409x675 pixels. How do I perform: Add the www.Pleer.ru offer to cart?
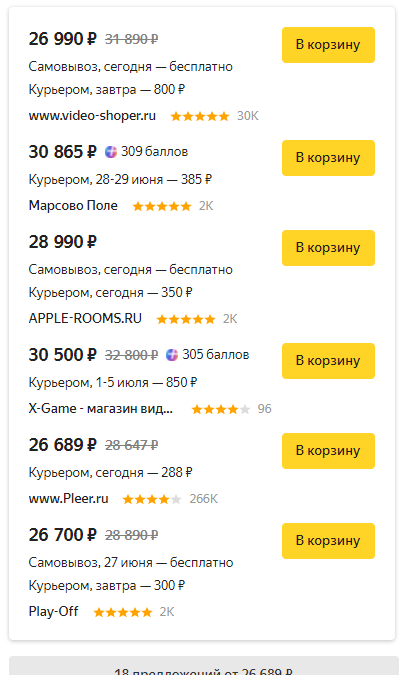328,451
